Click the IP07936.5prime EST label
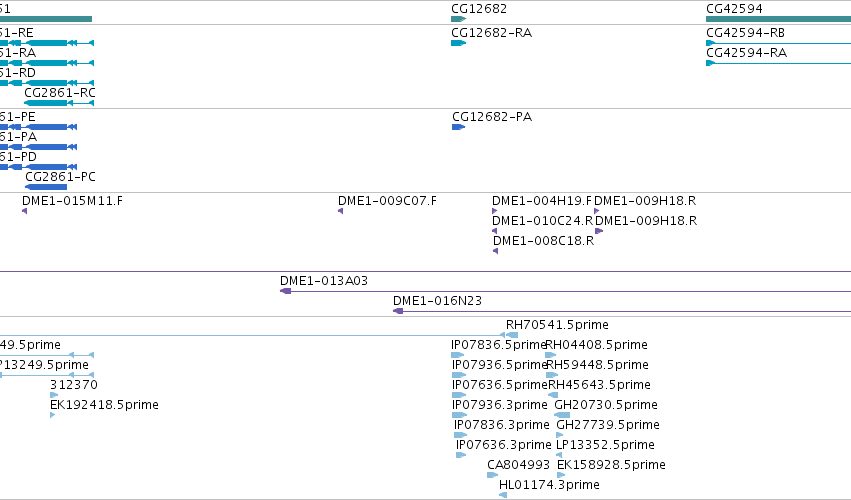 499,365
